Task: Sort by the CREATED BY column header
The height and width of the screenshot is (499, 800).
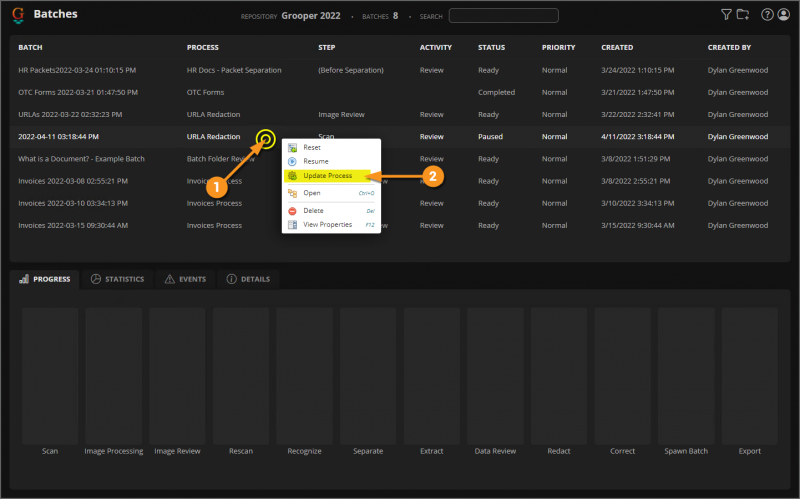Action: pos(729,47)
